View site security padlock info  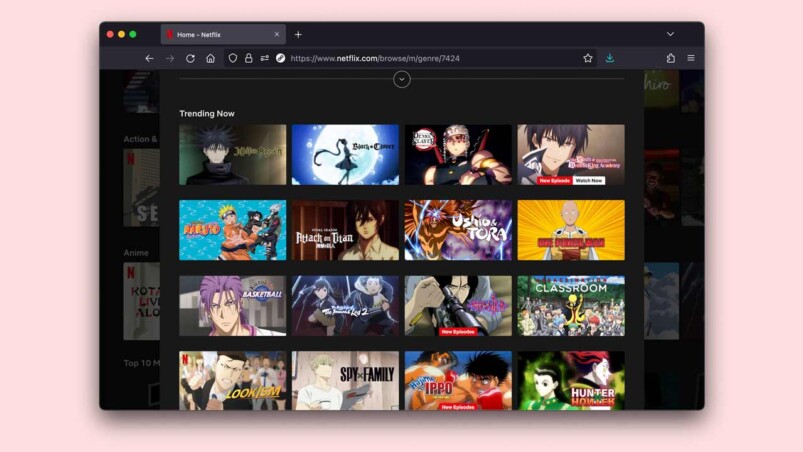point(248,58)
